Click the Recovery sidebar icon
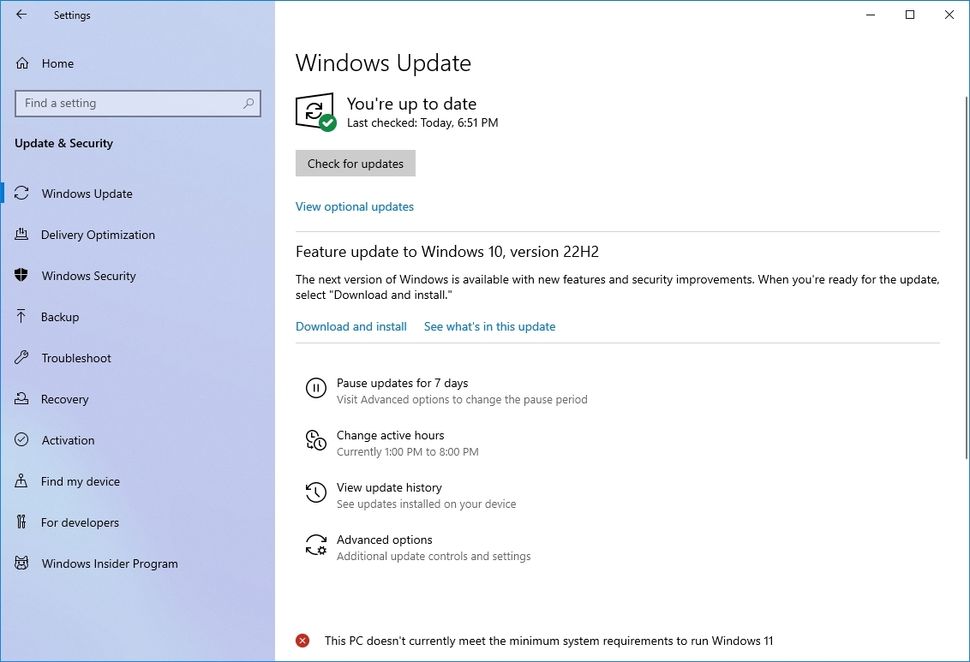This screenshot has width=970, height=662. [21, 399]
